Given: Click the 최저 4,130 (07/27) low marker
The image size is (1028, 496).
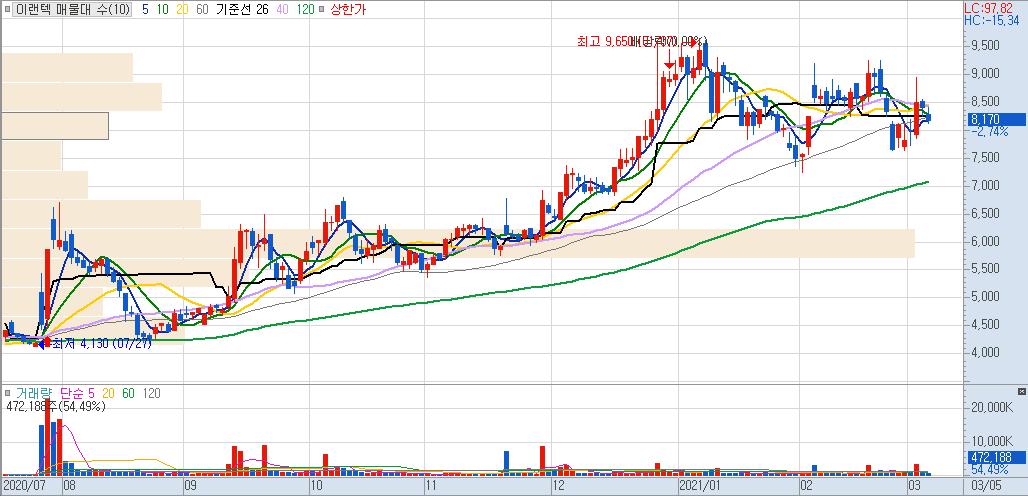Looking at the screenshot, I should [x=102, y=343].
